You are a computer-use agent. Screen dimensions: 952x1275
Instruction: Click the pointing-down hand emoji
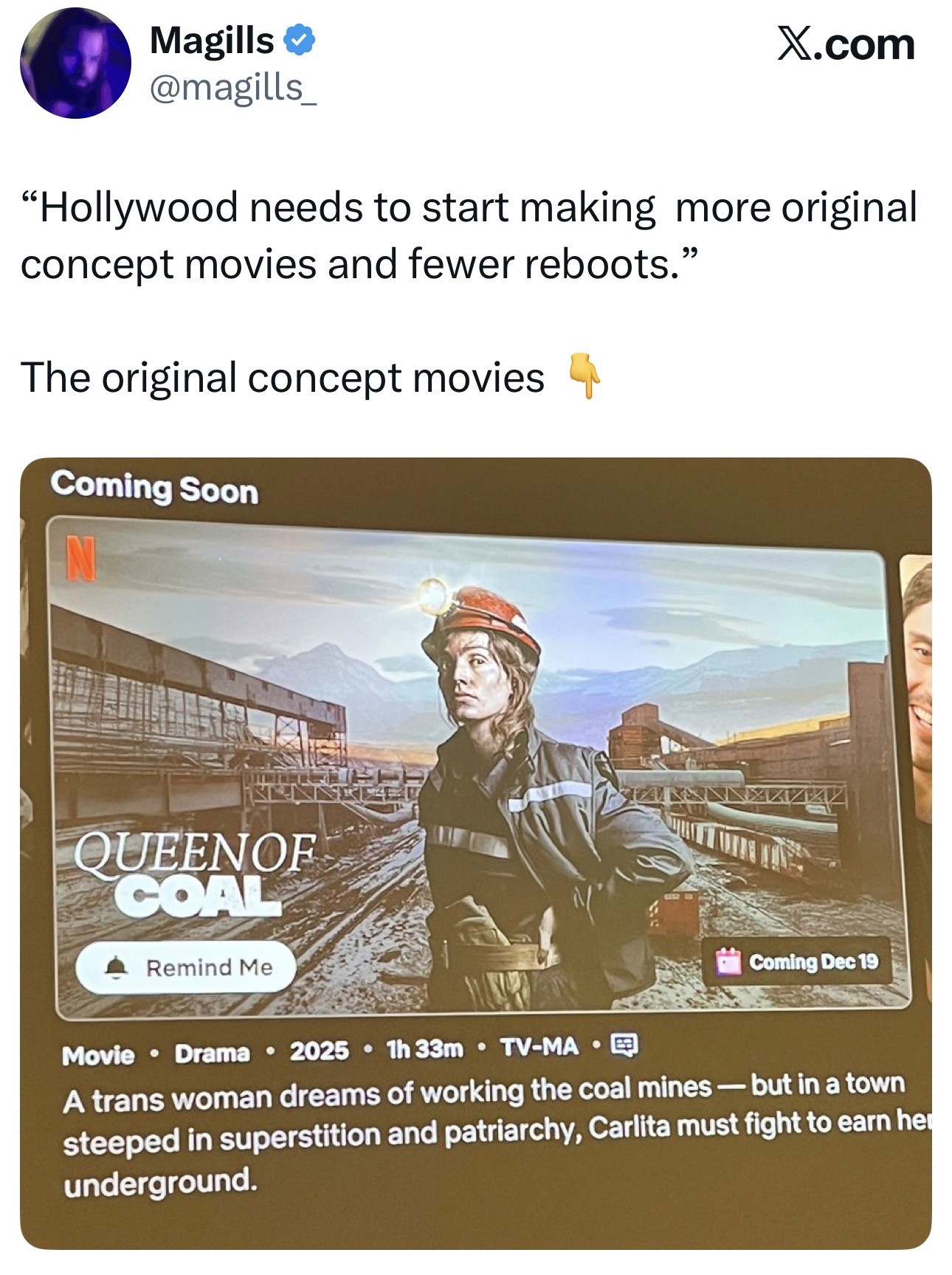584,376
